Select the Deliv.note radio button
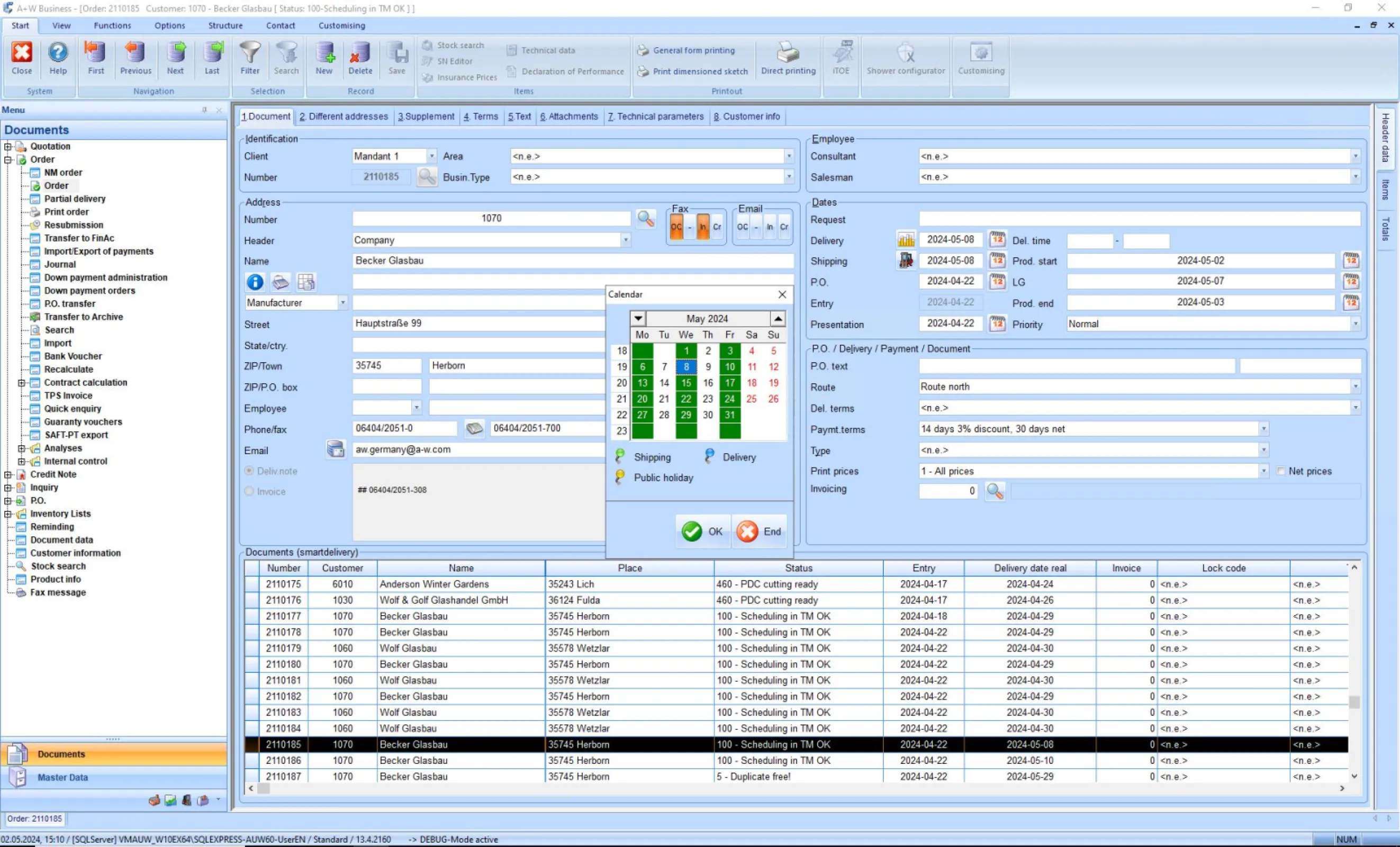1400x847 pixels. coord(249,471)
